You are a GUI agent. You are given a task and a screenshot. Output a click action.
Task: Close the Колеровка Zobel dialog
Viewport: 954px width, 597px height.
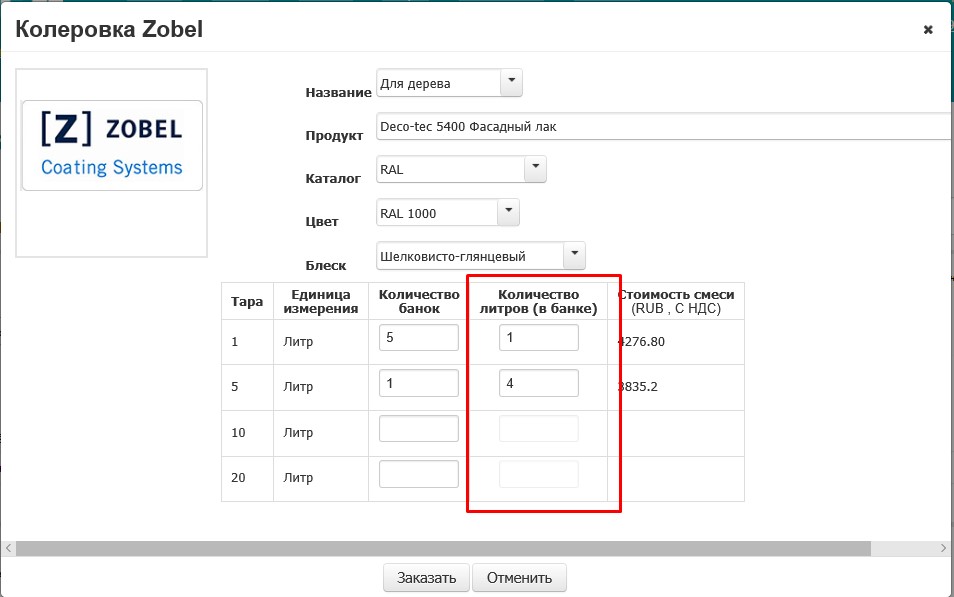928,30
